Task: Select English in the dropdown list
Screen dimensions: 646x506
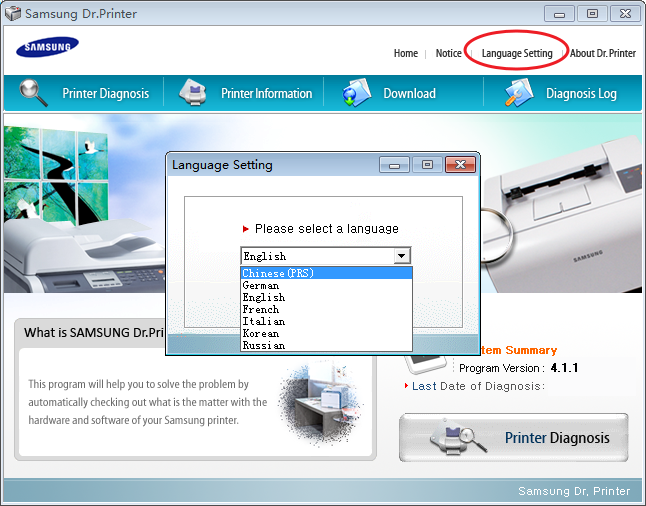Action: 326,297
